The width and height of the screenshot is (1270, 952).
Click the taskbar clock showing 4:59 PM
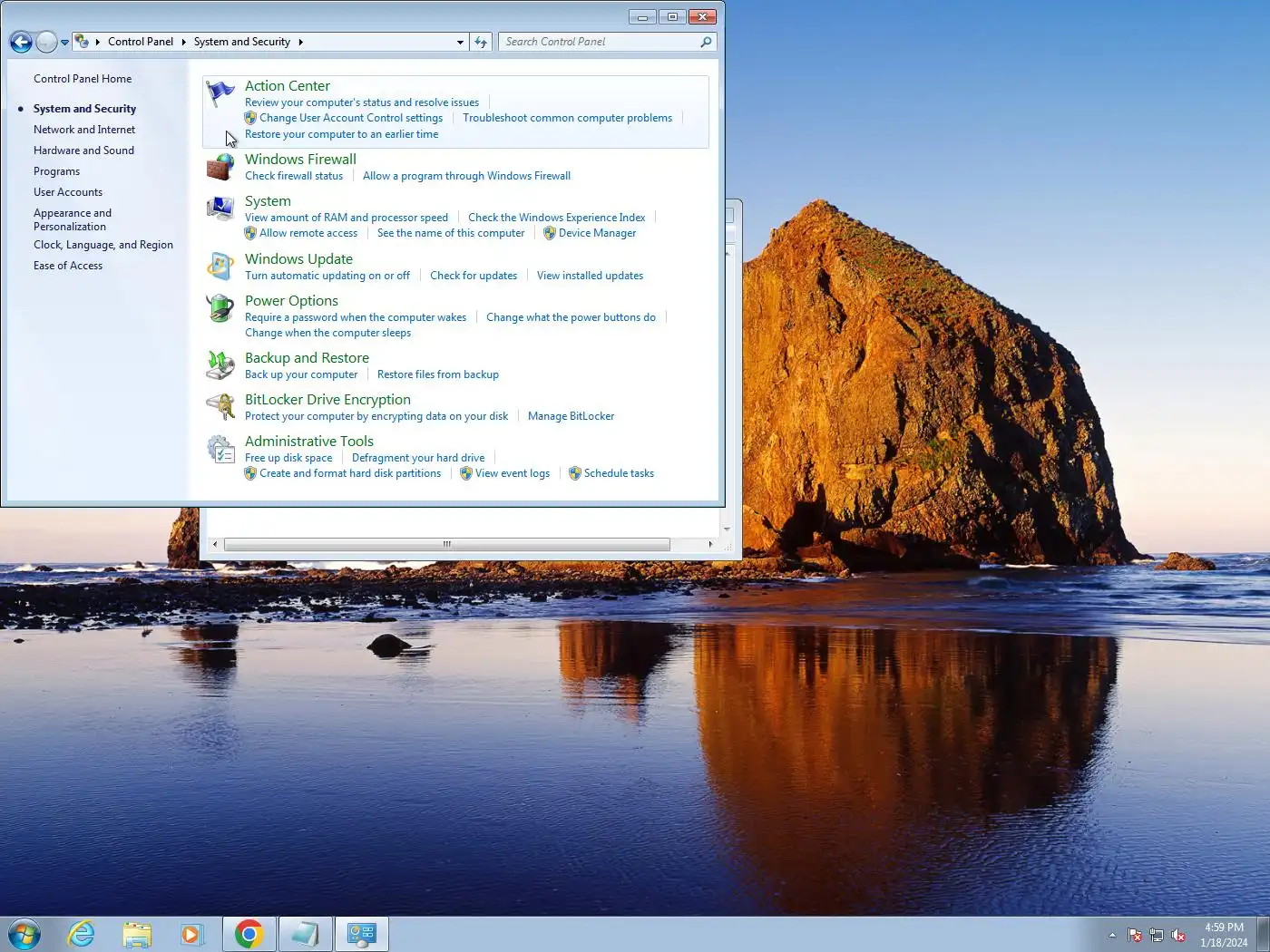[1224, 935]
